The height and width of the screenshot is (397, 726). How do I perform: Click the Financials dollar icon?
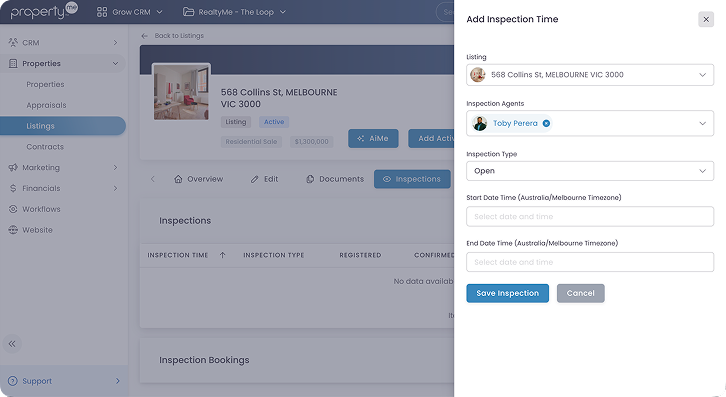(x=13, y=189)
